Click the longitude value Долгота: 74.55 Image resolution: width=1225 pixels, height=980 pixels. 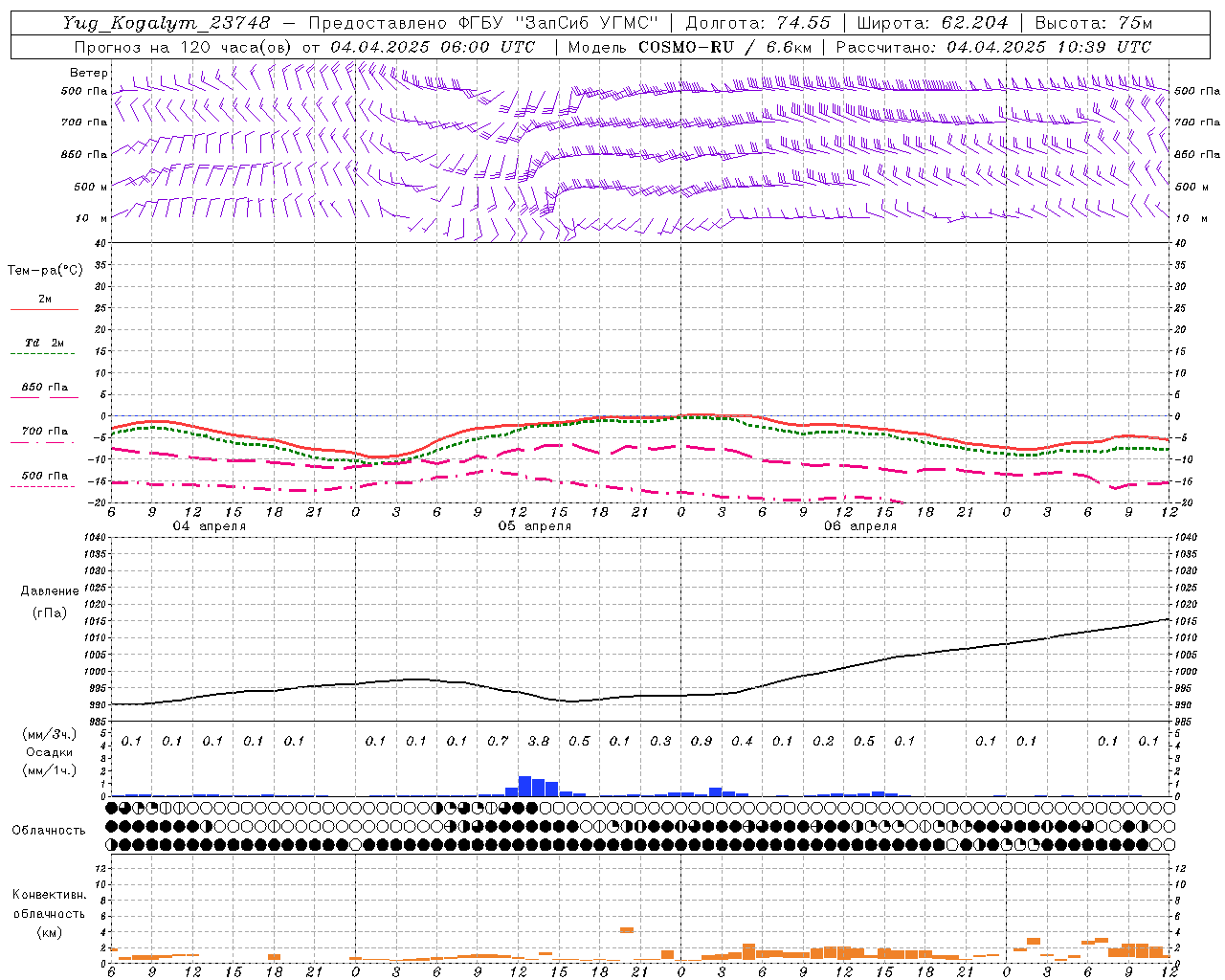758,23
